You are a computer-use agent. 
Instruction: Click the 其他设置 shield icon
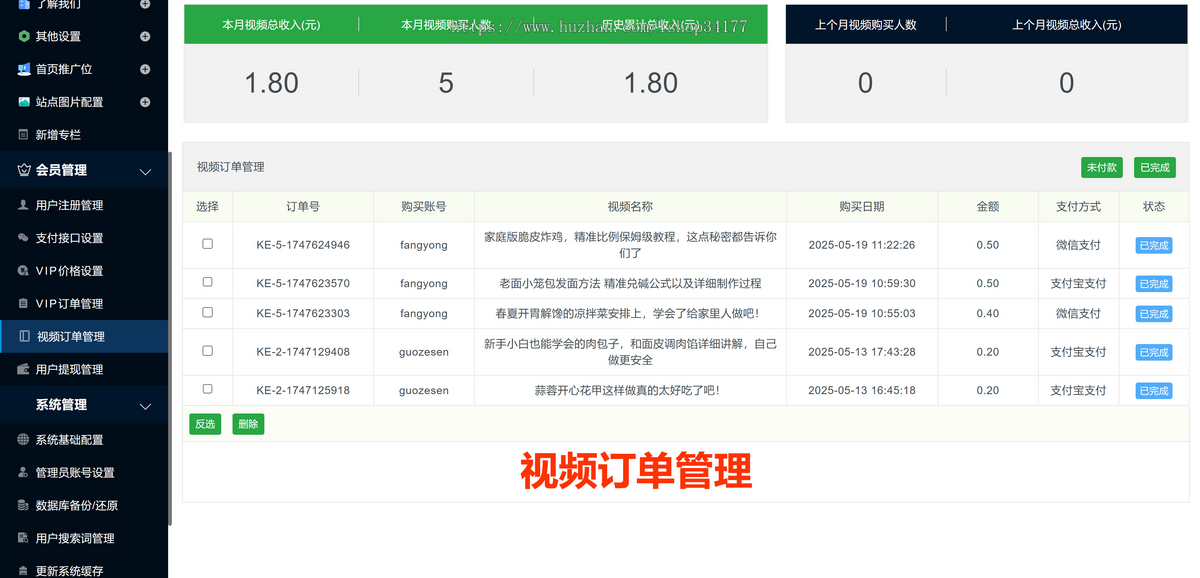tap(24, 36)
